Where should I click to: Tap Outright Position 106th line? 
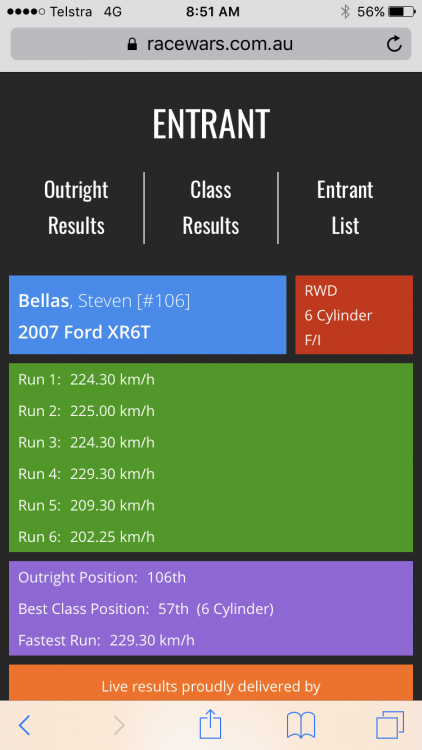pos(102,577)
